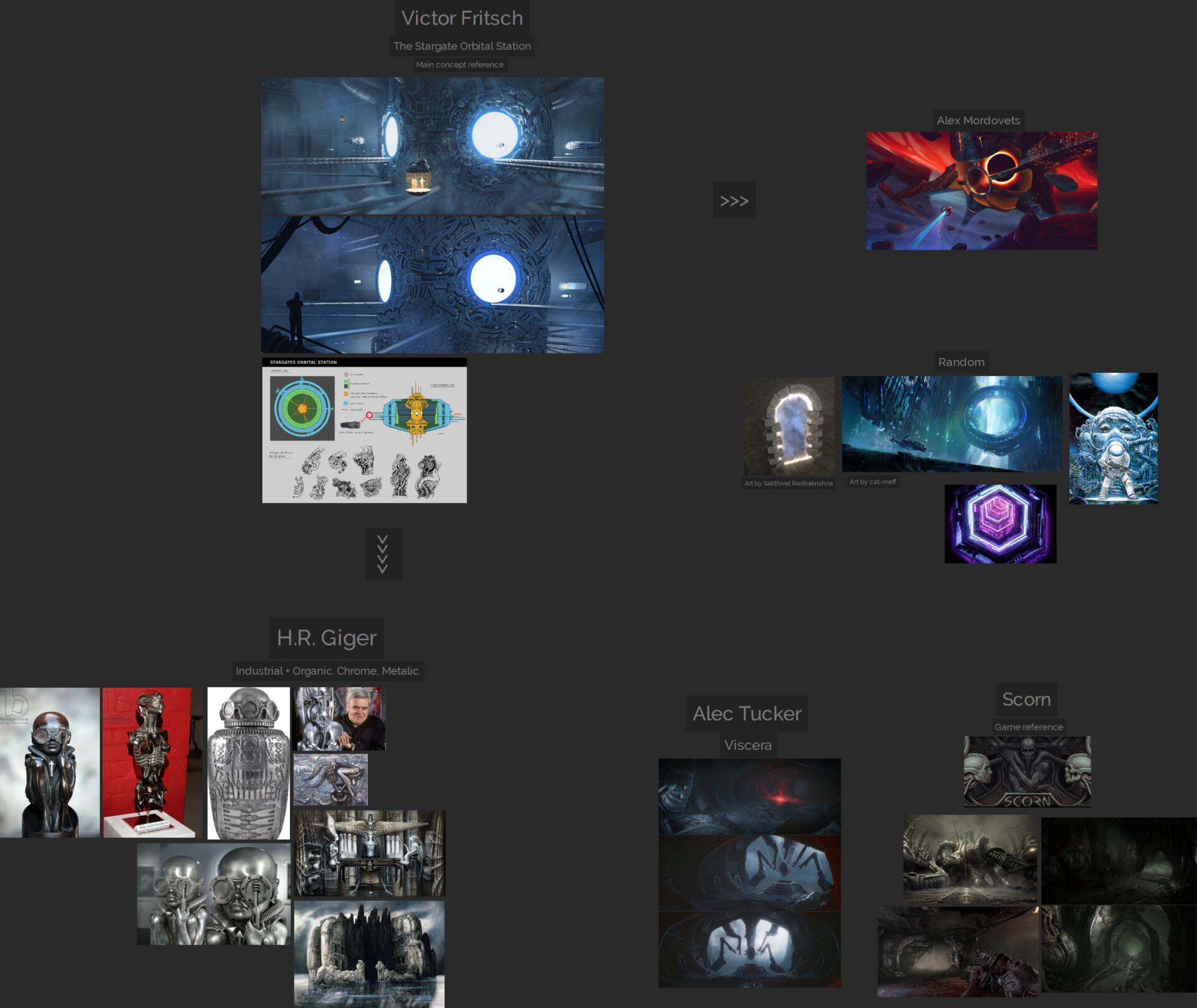Select Scorn green arched hallway screenshot lower
The height and width of the screenshot is (1008, 1197).
point(1118,949)
